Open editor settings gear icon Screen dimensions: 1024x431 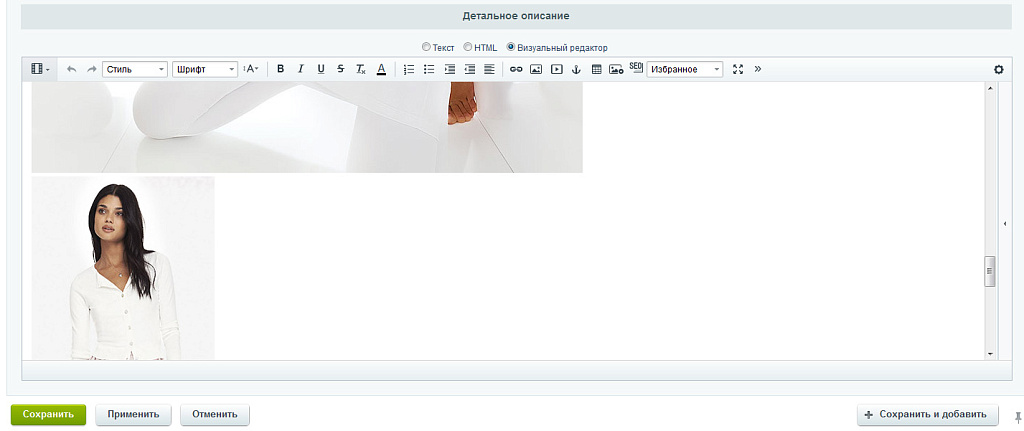click(998, 69)
